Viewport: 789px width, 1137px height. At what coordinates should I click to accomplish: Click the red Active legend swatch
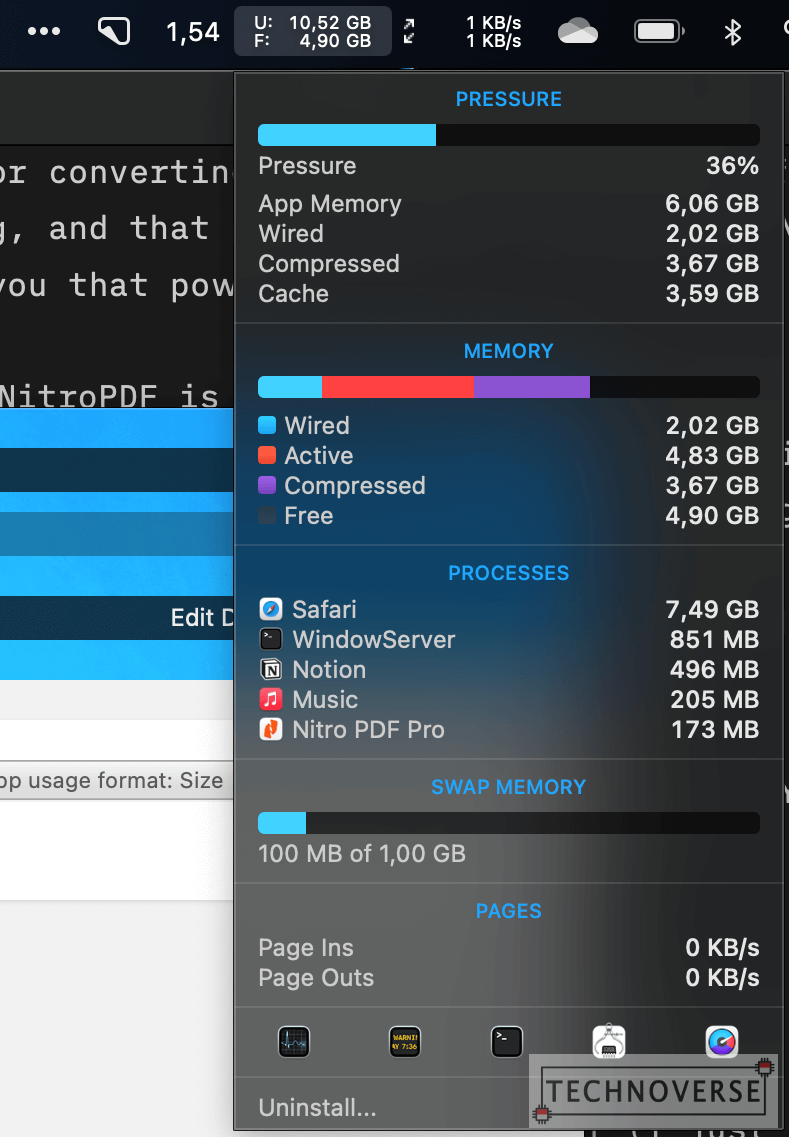point(267,455)
